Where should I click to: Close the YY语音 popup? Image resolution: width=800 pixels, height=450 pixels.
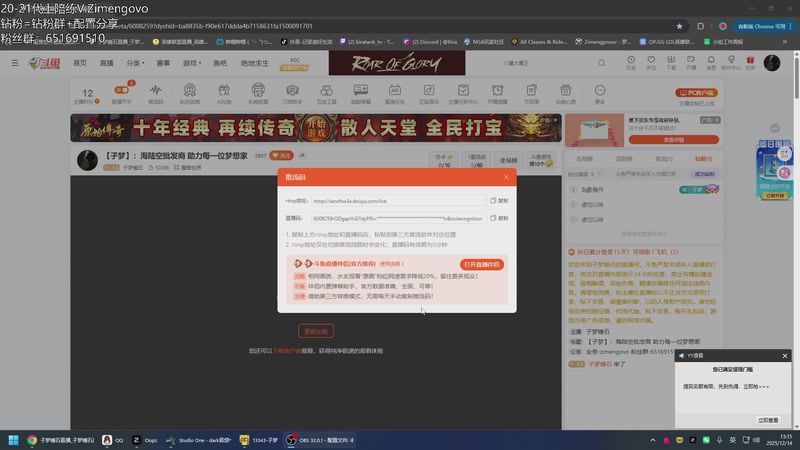pyautogui.click(x=785, y=356)
